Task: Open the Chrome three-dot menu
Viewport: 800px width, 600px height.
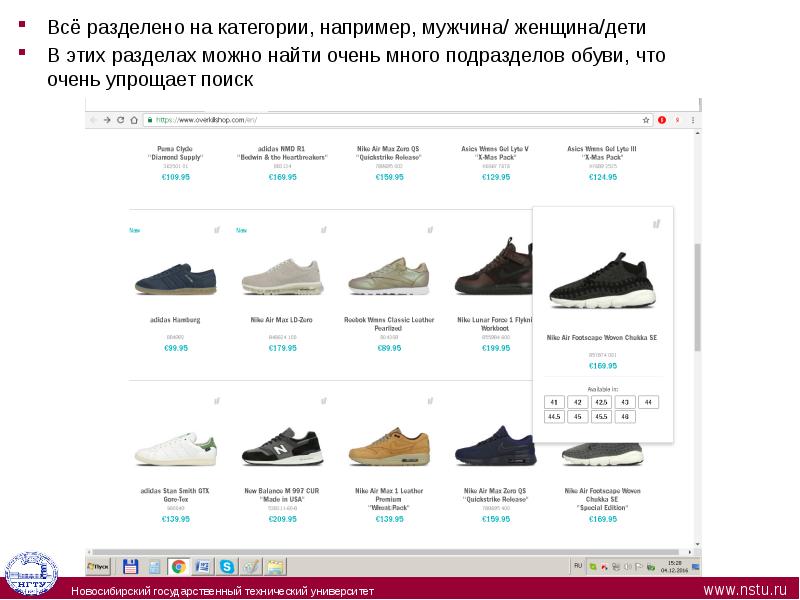Action: pyautogui.click(x=693, y=120)
